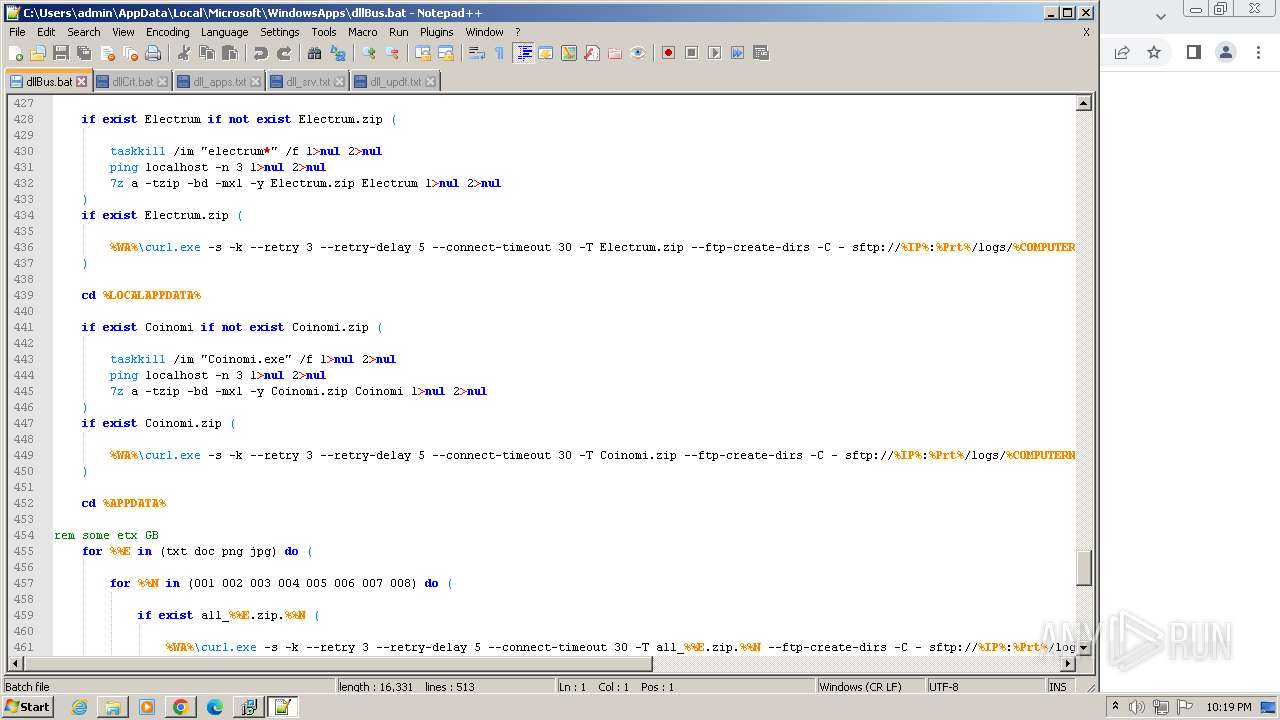Open Folder as Workspace toolbar icon
1280x720 pixels.
(x=615, y=53)
